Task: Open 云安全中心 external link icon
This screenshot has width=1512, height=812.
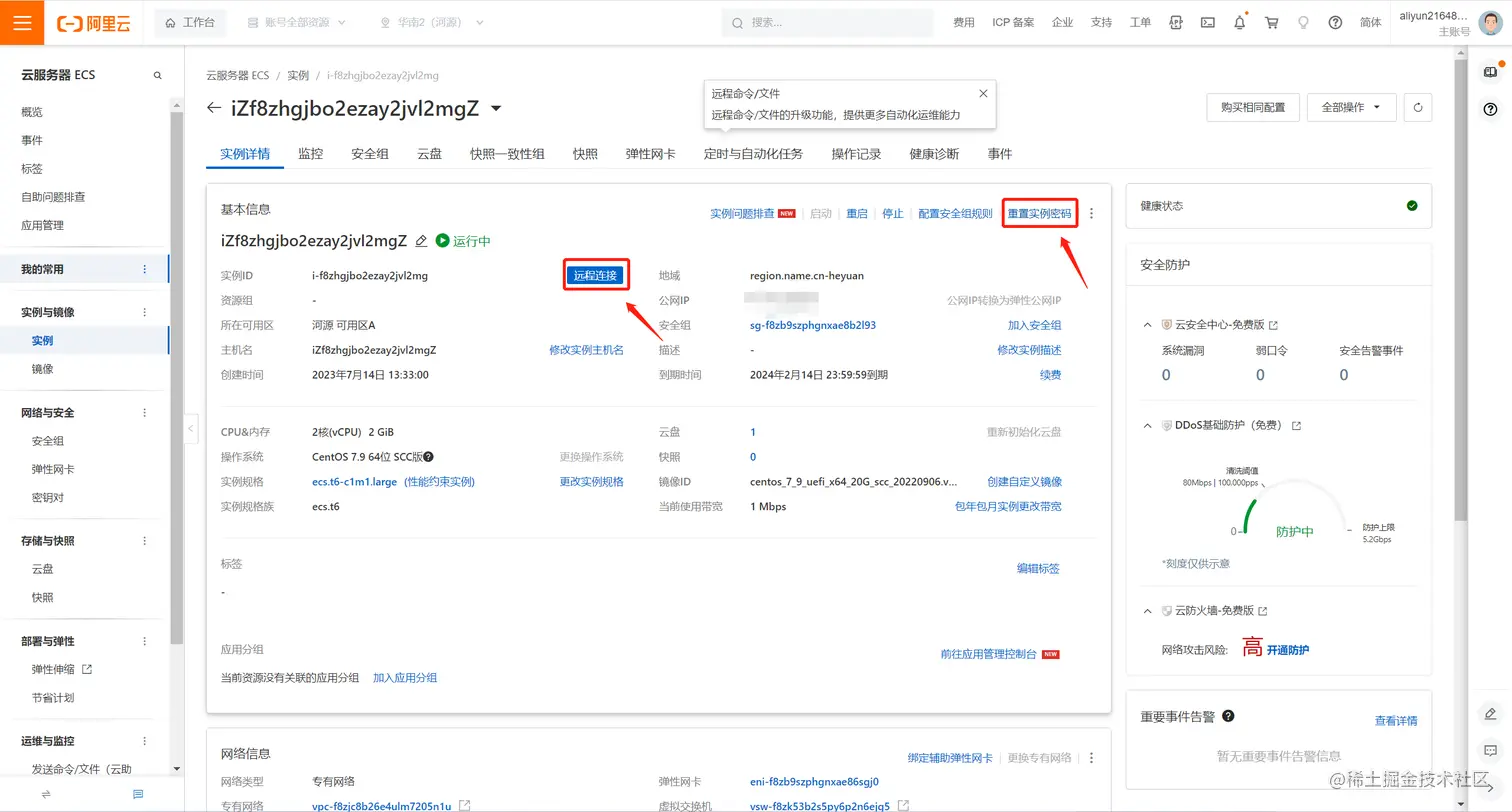Action: 1273,325
